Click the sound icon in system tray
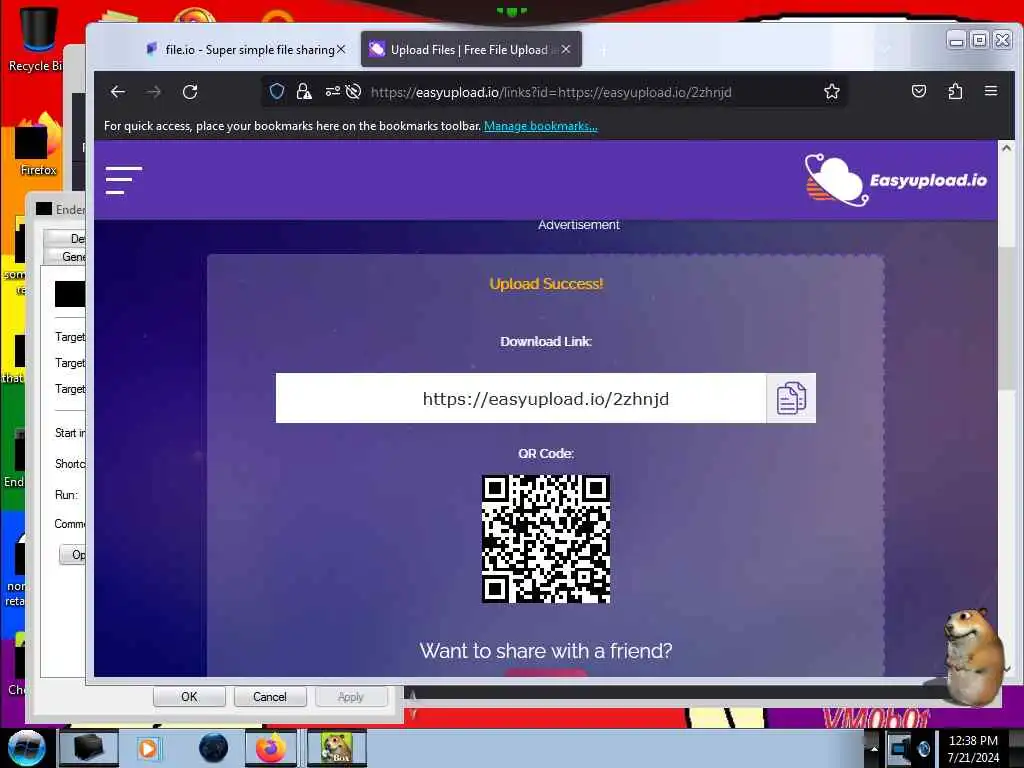The image size is (1024, 768). [x=923, y=748]
